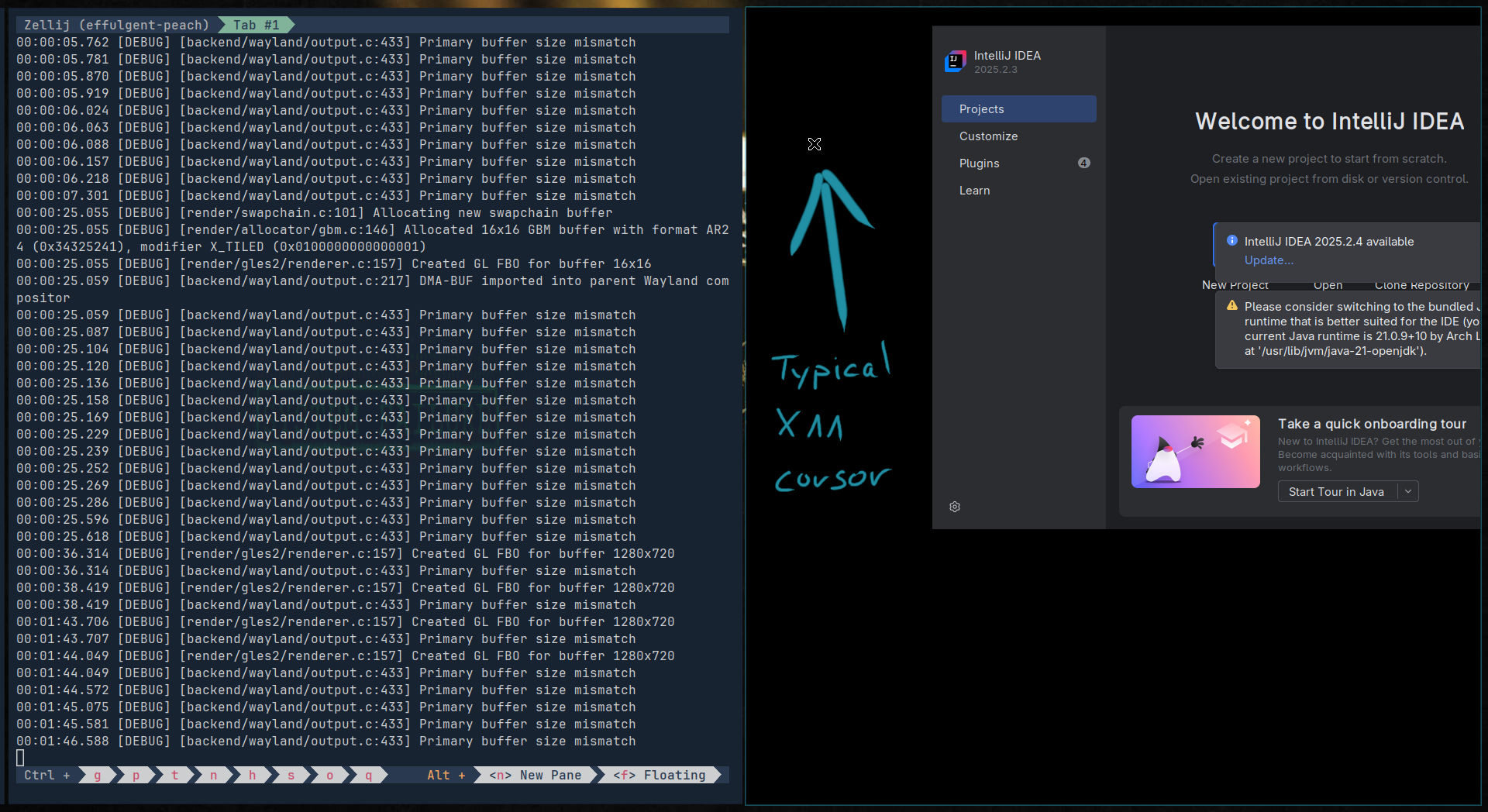Click Start Tour in Java button
Viewport: 1488px width, 812px height.
1336,491
